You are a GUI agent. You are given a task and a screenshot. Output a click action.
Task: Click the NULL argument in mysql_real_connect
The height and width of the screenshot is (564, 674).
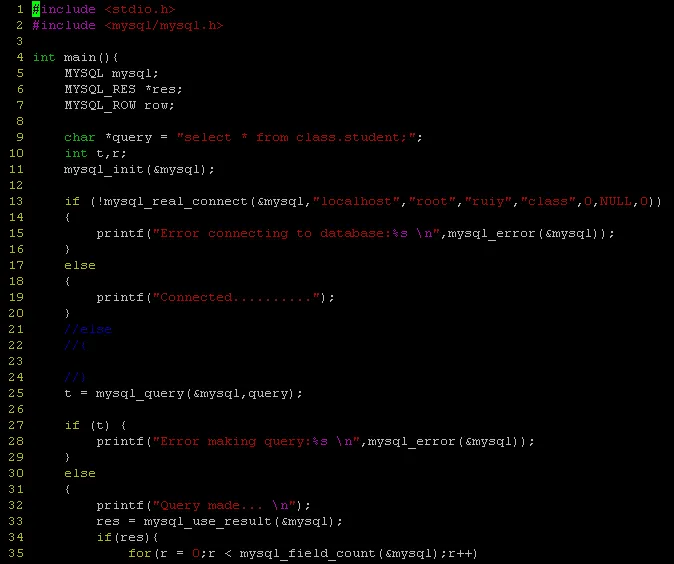[x=616, y=201]
